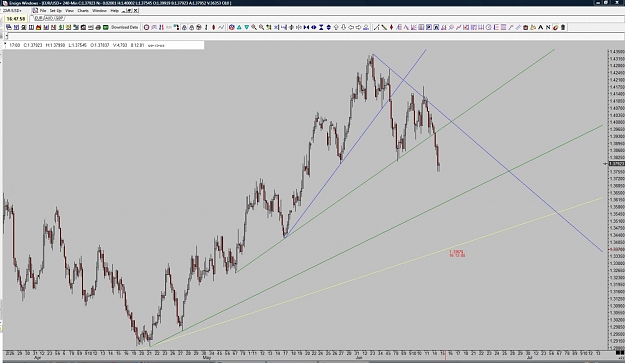
Task: Click the blue up-down diamond arrows icon
Action: [x=328, y=27]
